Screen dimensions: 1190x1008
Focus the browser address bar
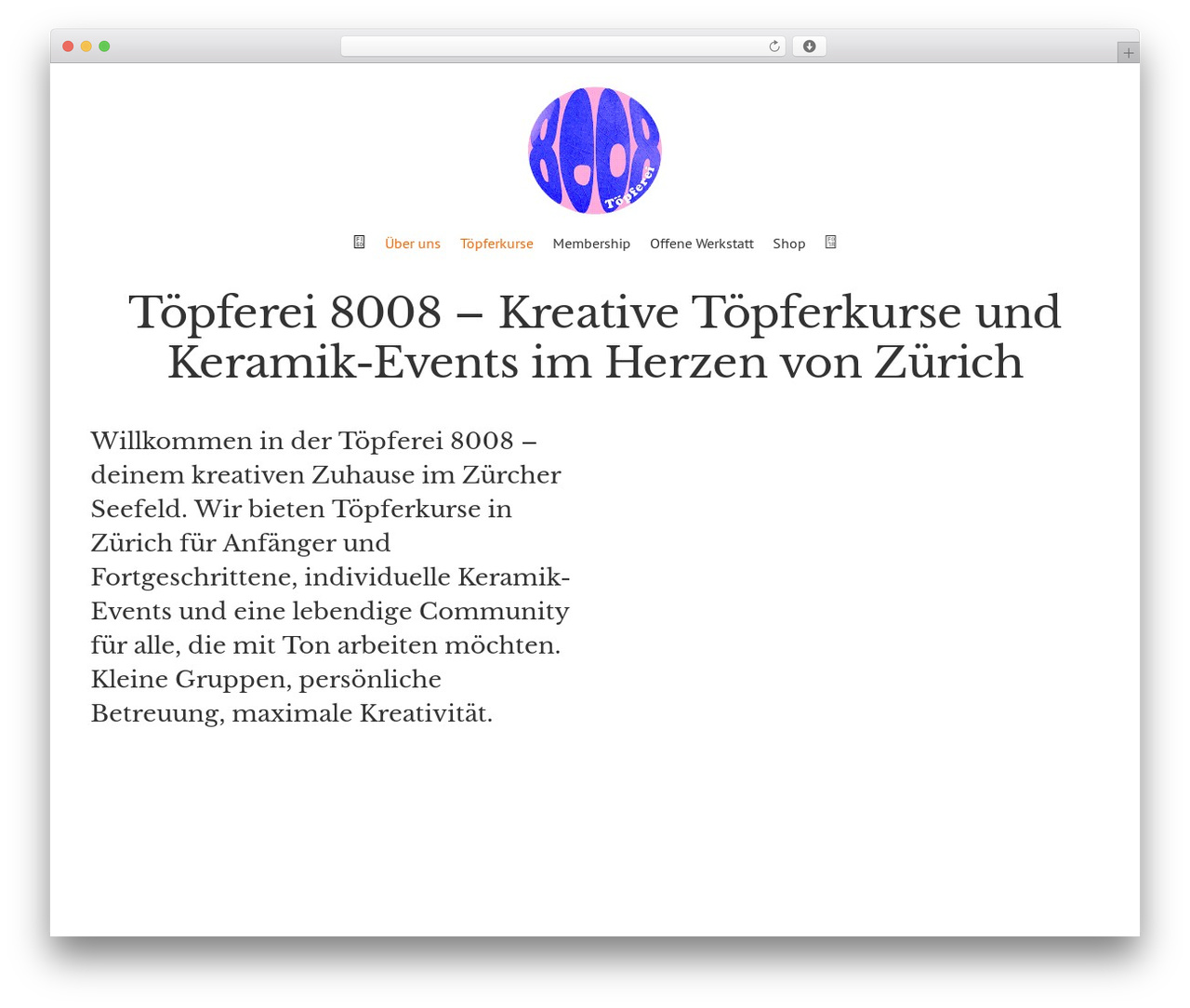point(562,46)
